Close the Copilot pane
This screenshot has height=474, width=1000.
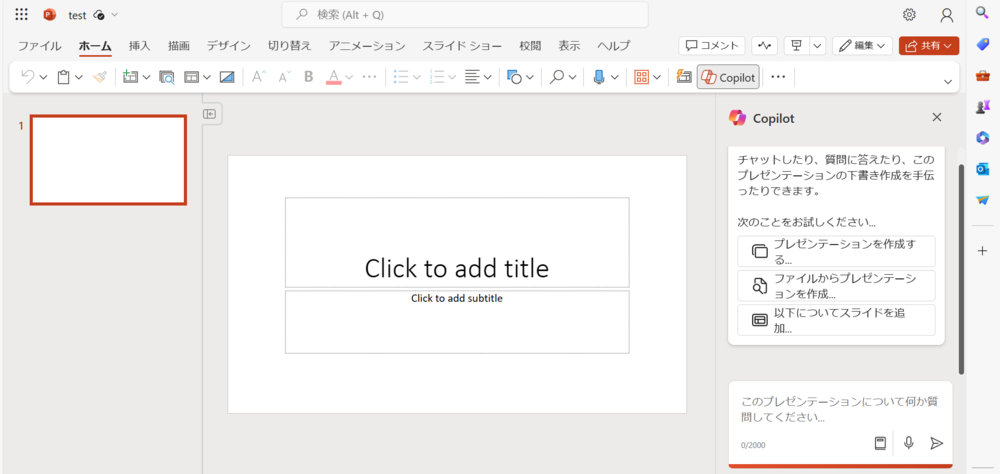(x=937, y=117)
